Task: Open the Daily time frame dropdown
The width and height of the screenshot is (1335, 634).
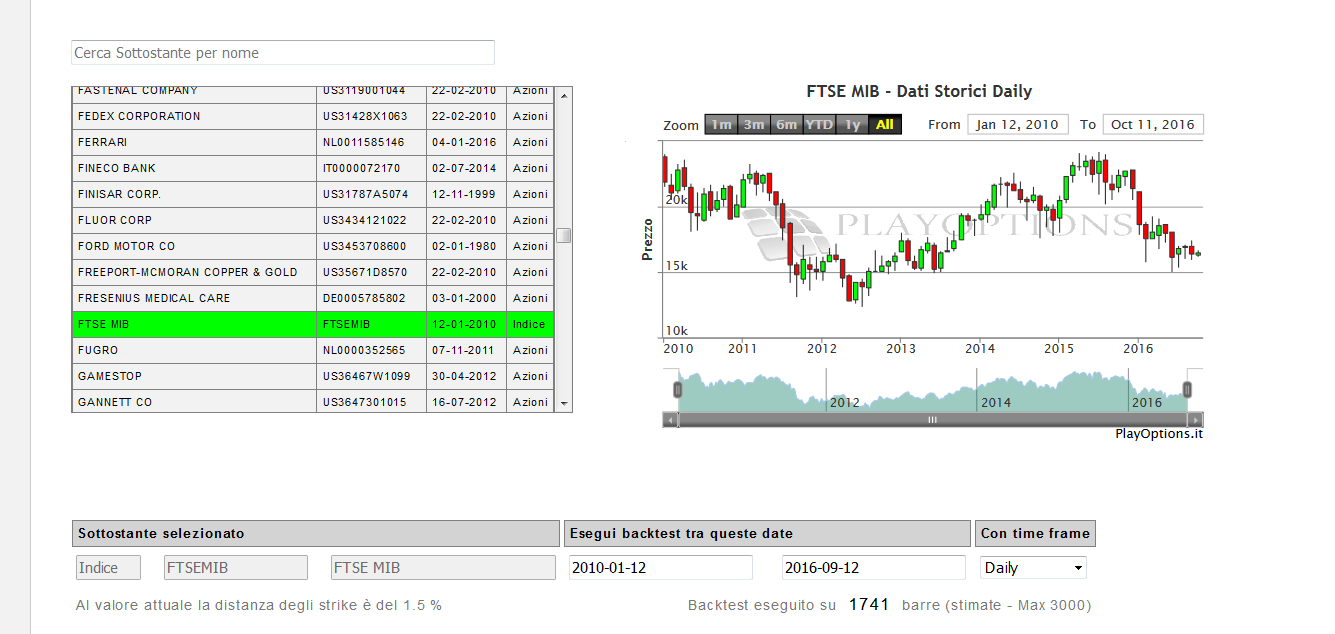Action: pyautogui.click(x=1033, y=567)
